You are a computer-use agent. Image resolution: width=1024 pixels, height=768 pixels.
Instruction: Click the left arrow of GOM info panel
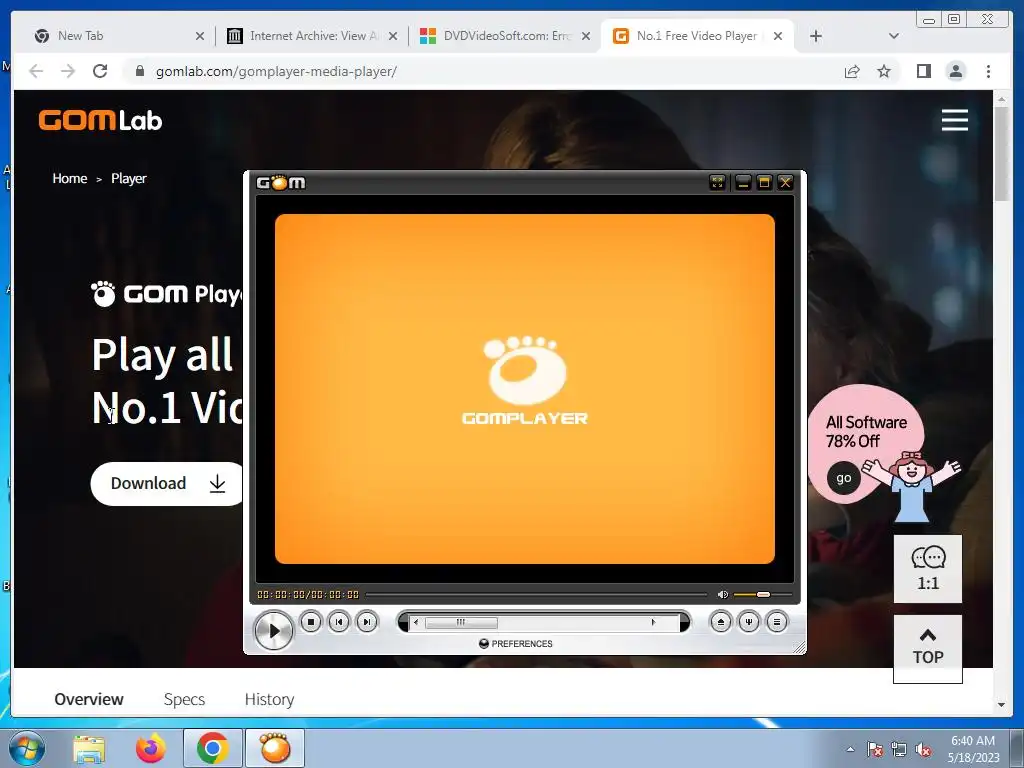pyautogui.click(x=417, y=622)
